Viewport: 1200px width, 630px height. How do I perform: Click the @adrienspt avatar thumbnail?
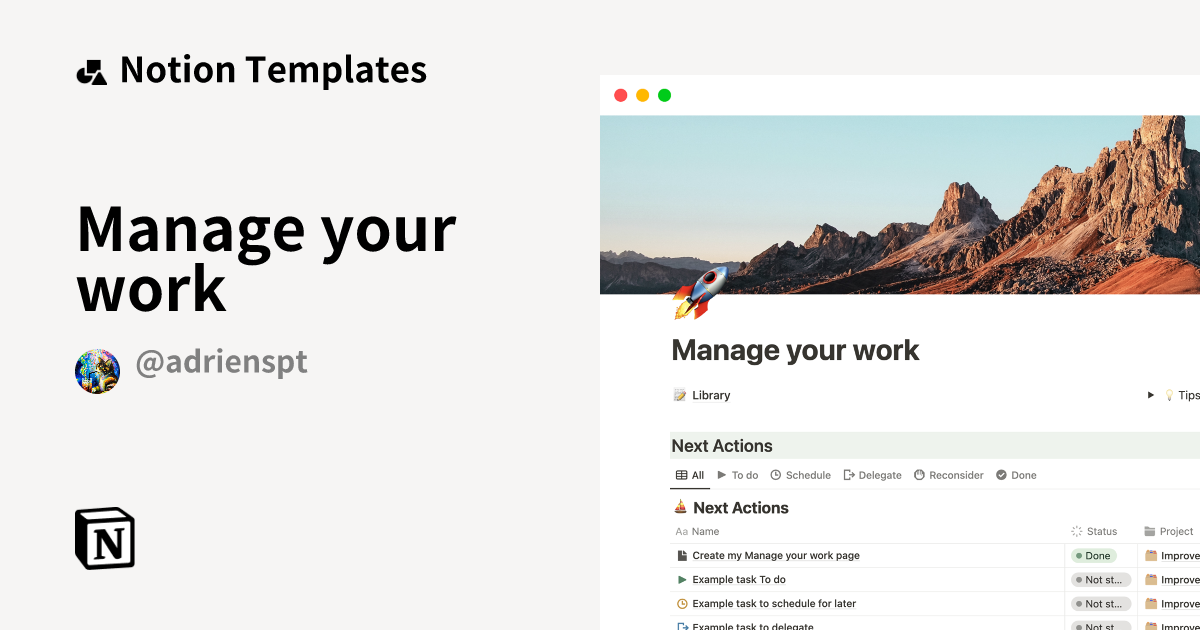[x=97, y=370]
